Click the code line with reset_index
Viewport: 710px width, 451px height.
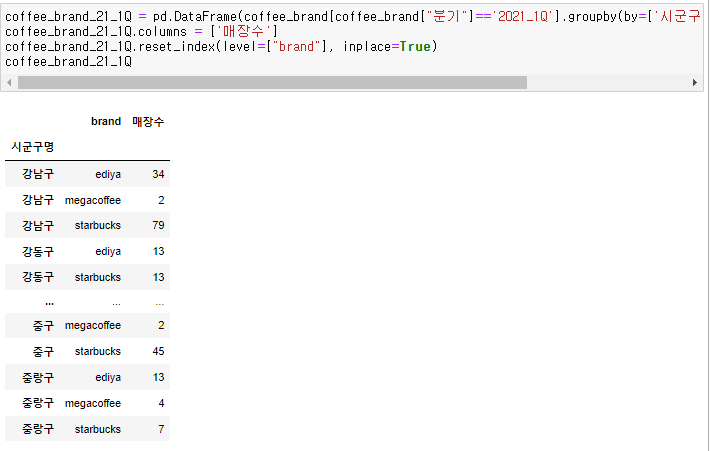[x=221, y=47]
